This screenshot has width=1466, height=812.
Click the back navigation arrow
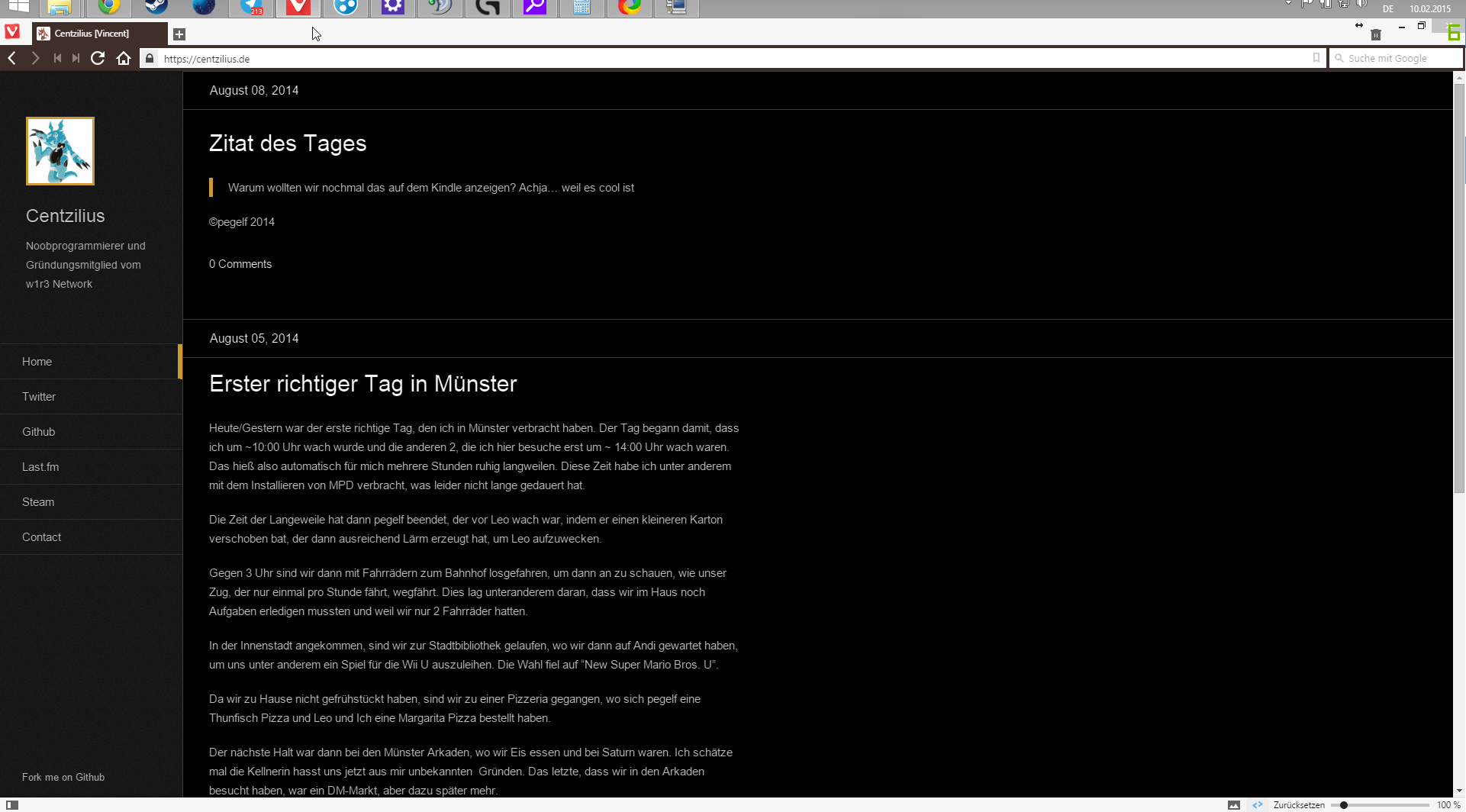[x=12, y=58]
